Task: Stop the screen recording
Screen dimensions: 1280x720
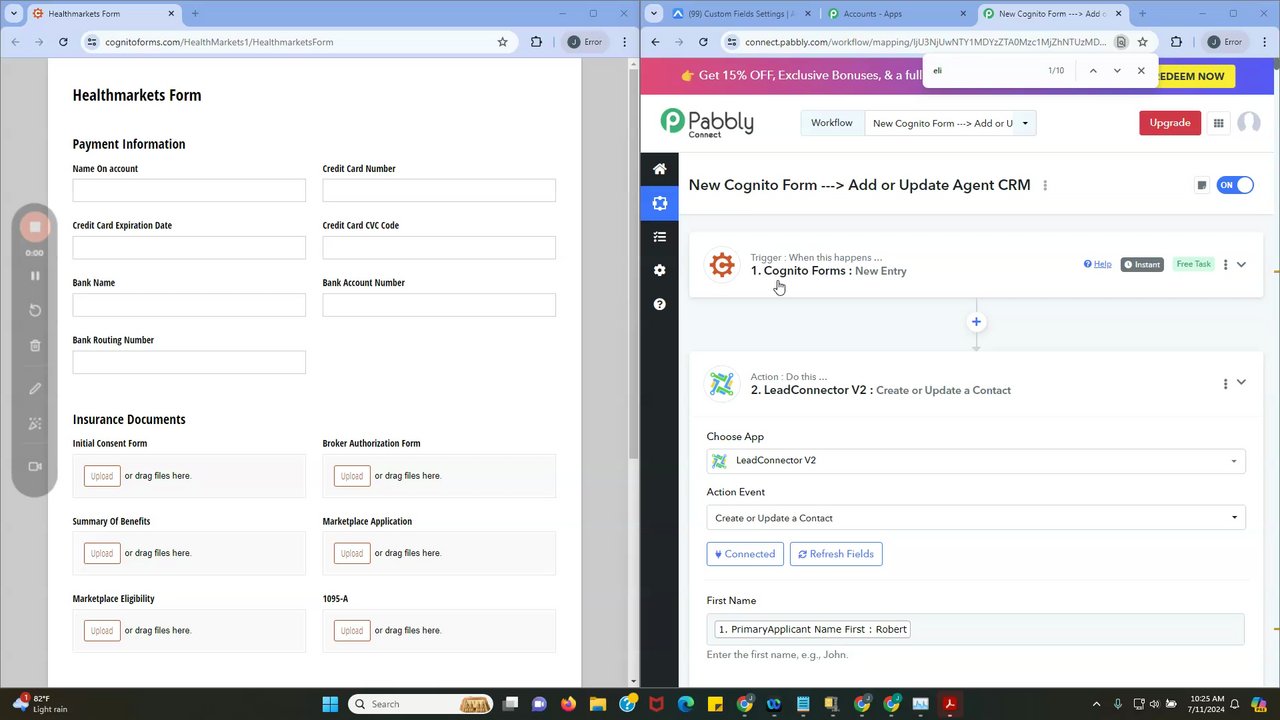Action: click(x=35, y=227)
